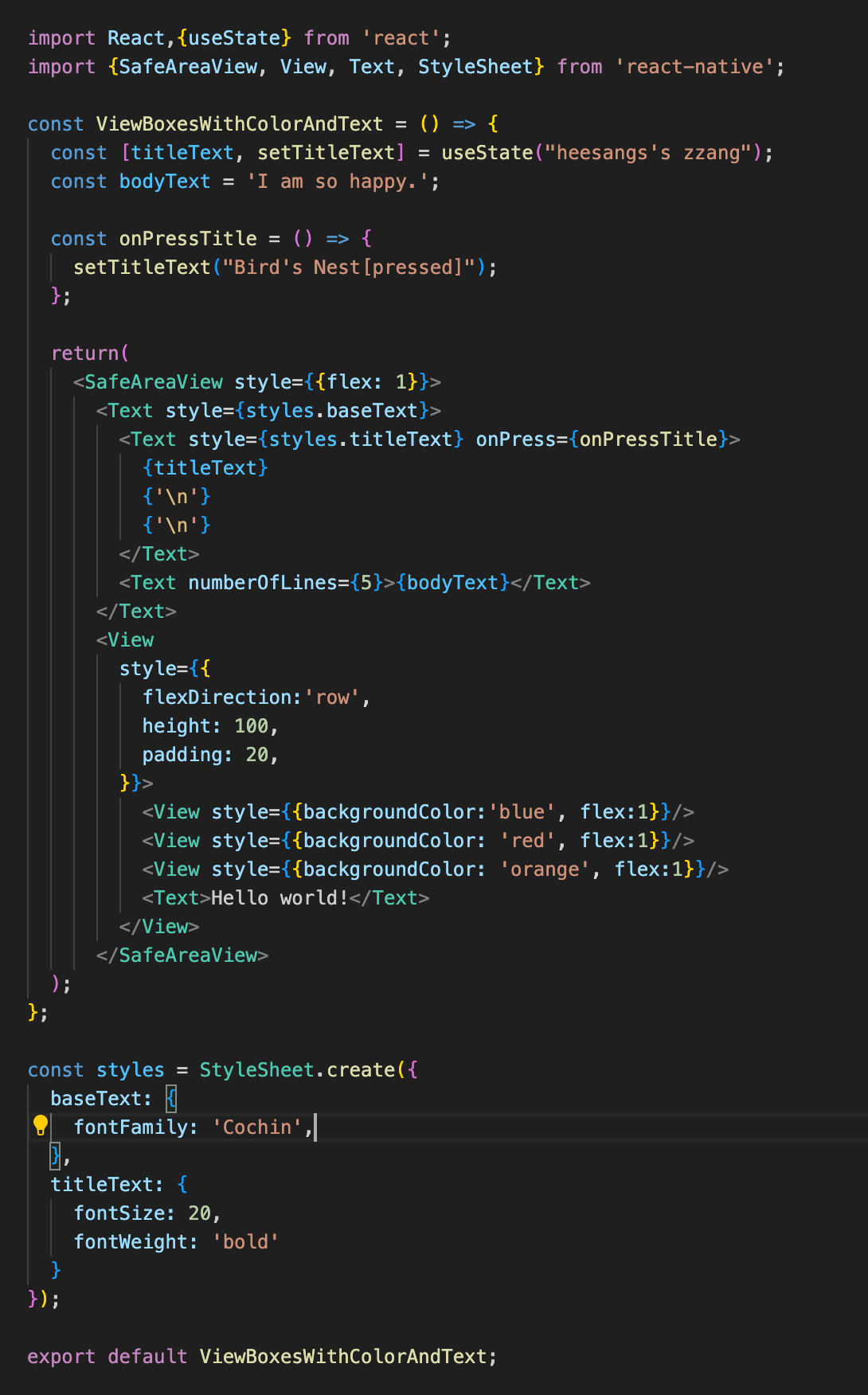
Task: Click the "Bird's Nest[pressed]" string
Action: (349, 268)
